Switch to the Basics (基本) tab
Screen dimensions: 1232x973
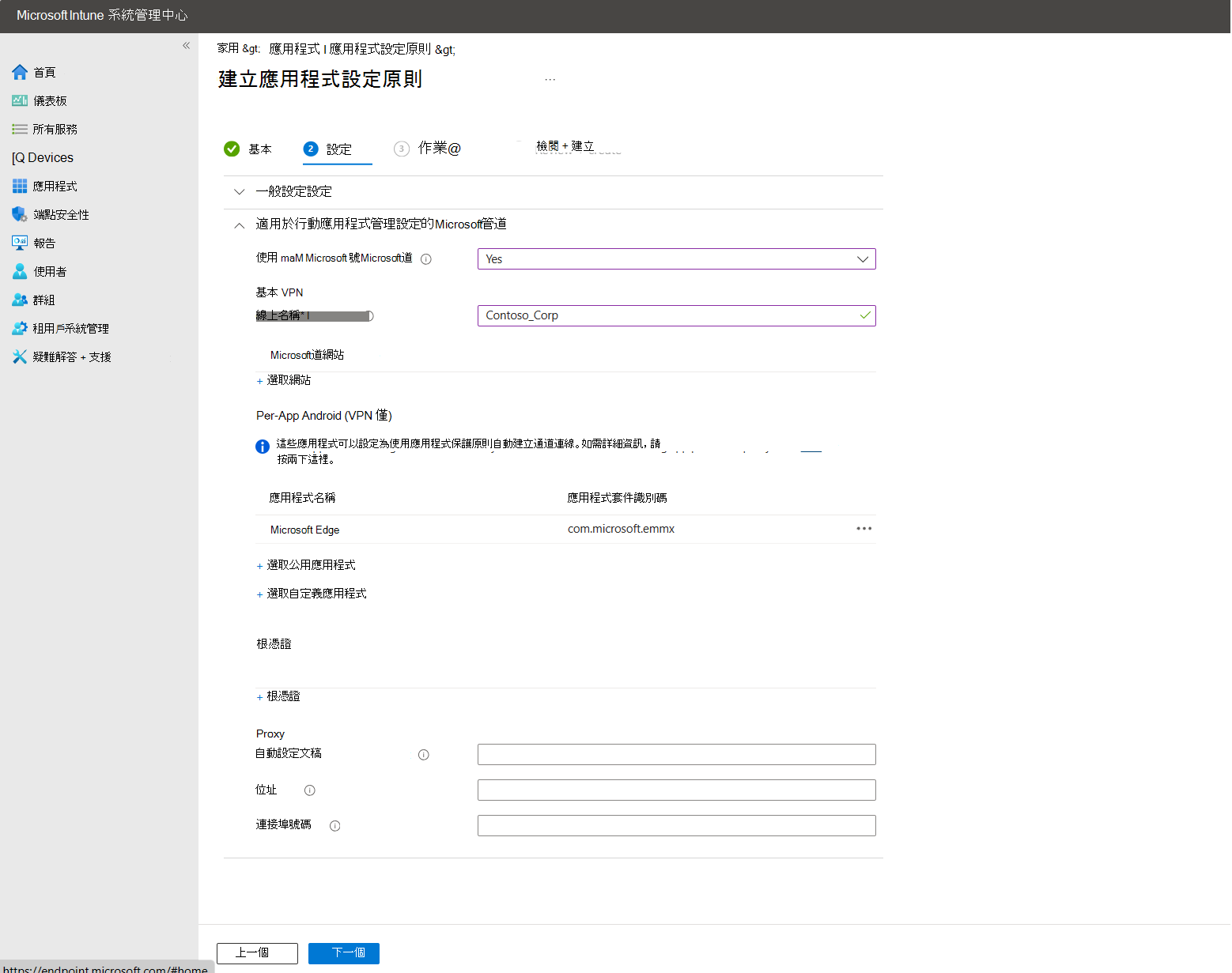tap(248, 149)
